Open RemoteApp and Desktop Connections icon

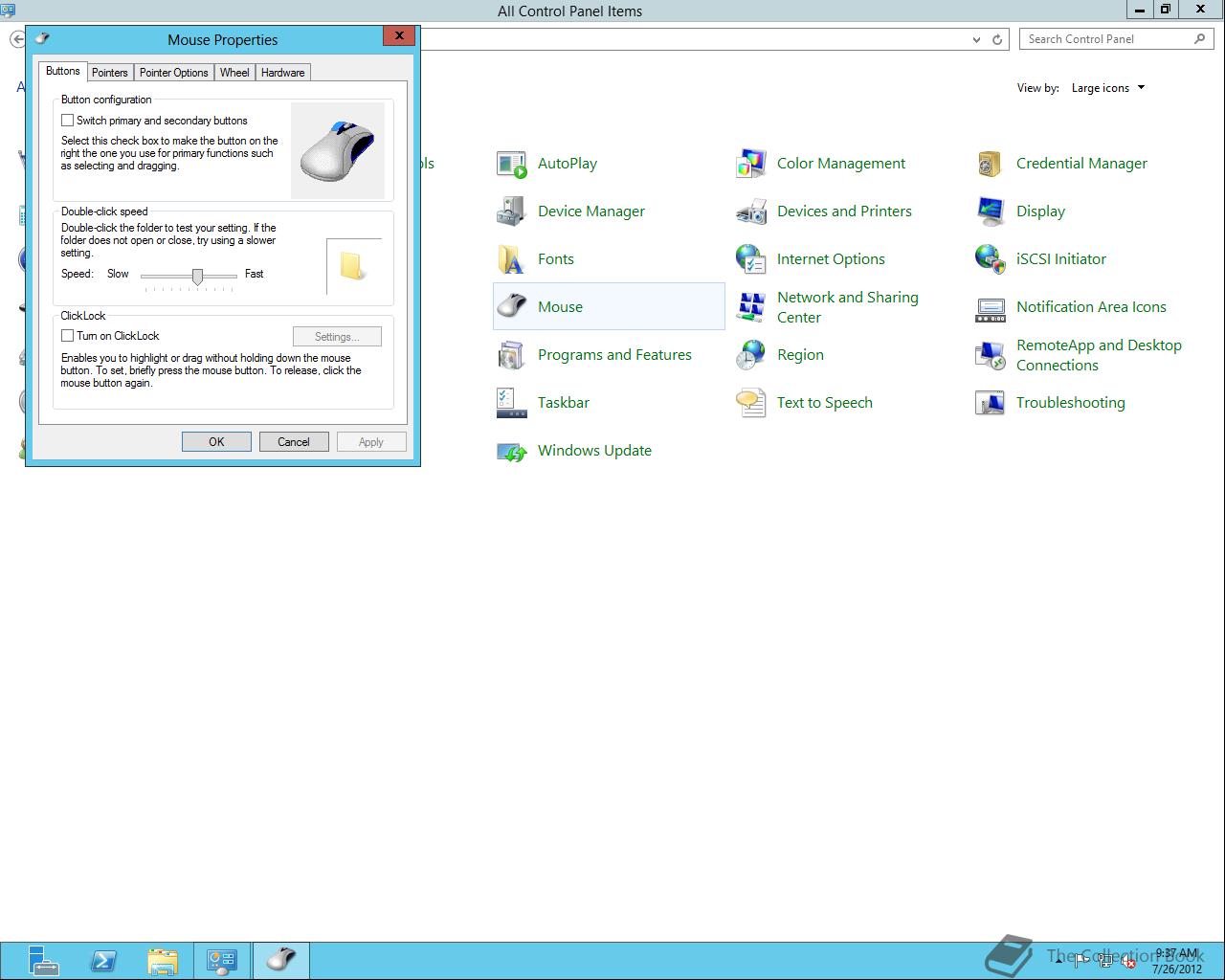[991, 355]
